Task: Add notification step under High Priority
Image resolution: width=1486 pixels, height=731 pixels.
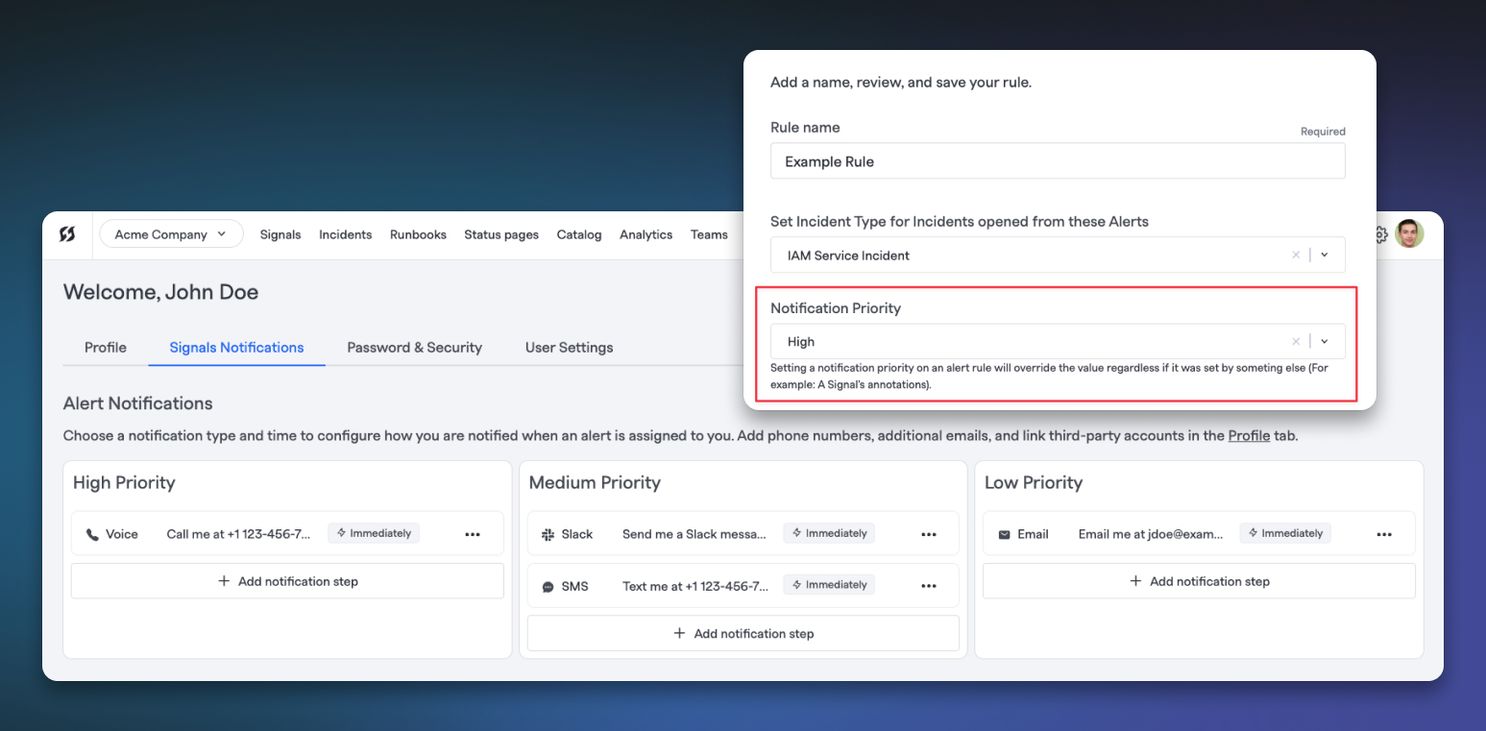Action: tap(287, 581)
